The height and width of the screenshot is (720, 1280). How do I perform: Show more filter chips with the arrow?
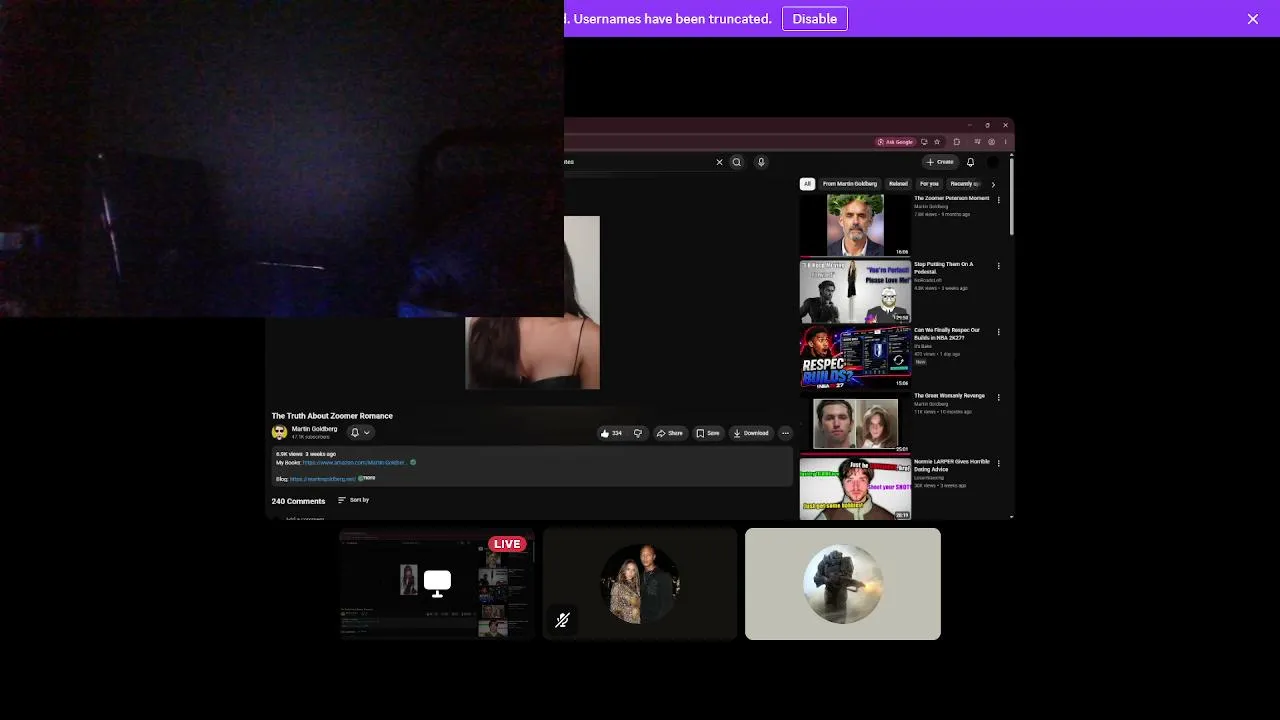pyautogui.click(x=993, y=184)
